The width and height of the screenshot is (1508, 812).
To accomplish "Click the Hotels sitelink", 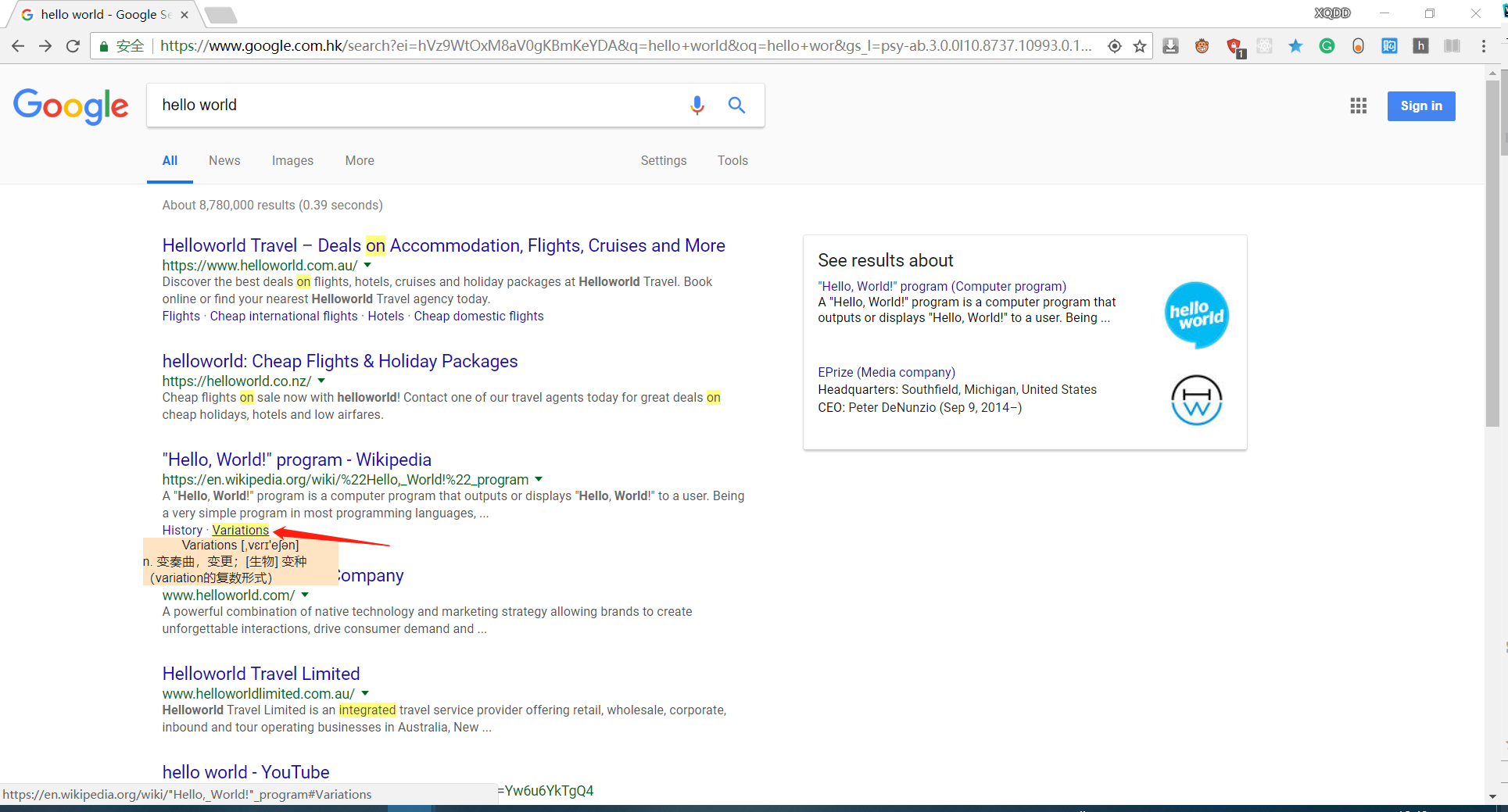I will click(386, 316).
